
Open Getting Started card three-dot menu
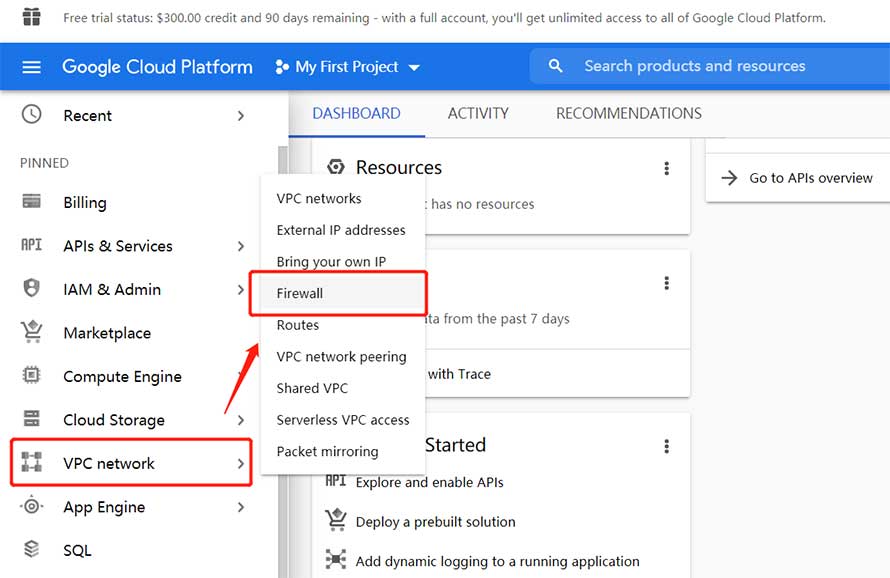666,446
